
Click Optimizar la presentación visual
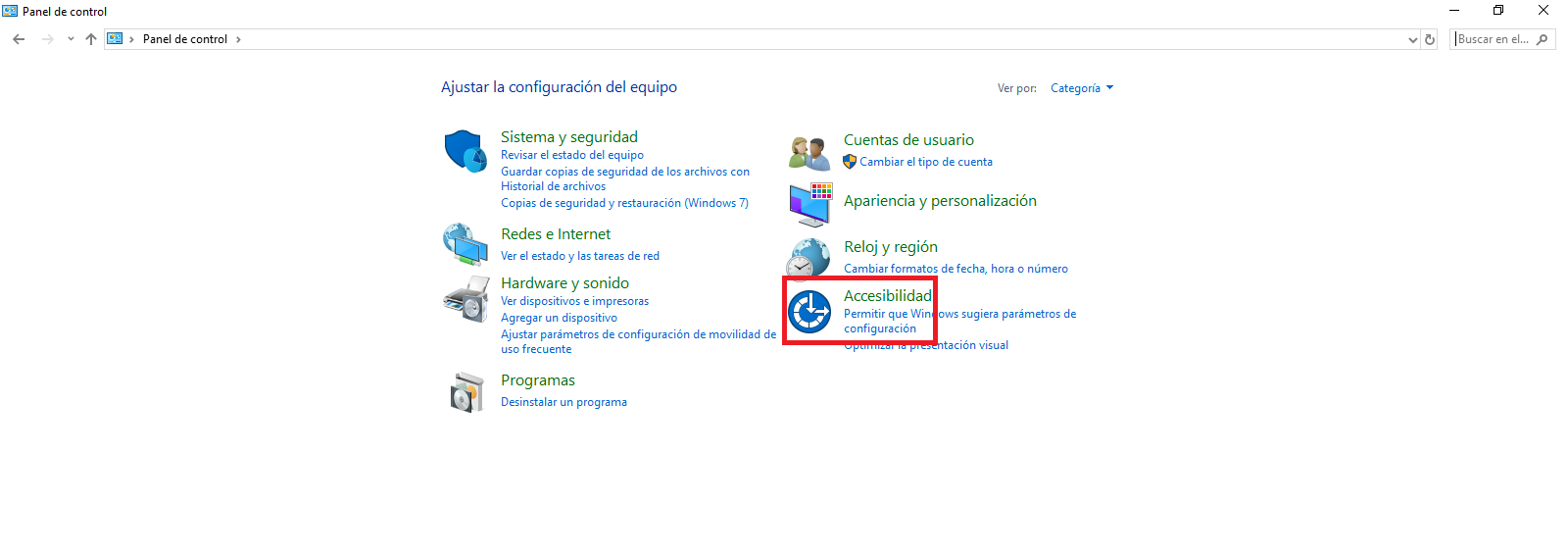(926, 345)
